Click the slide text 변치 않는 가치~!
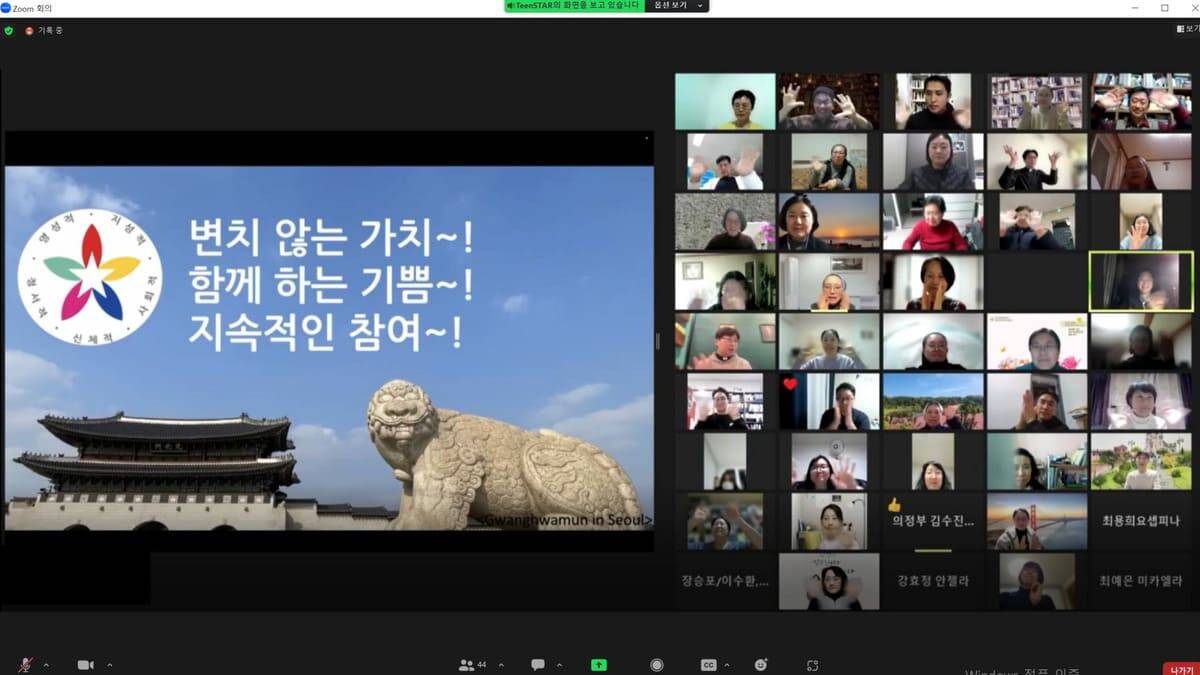1200x675 pixels. tap(331, 240)
